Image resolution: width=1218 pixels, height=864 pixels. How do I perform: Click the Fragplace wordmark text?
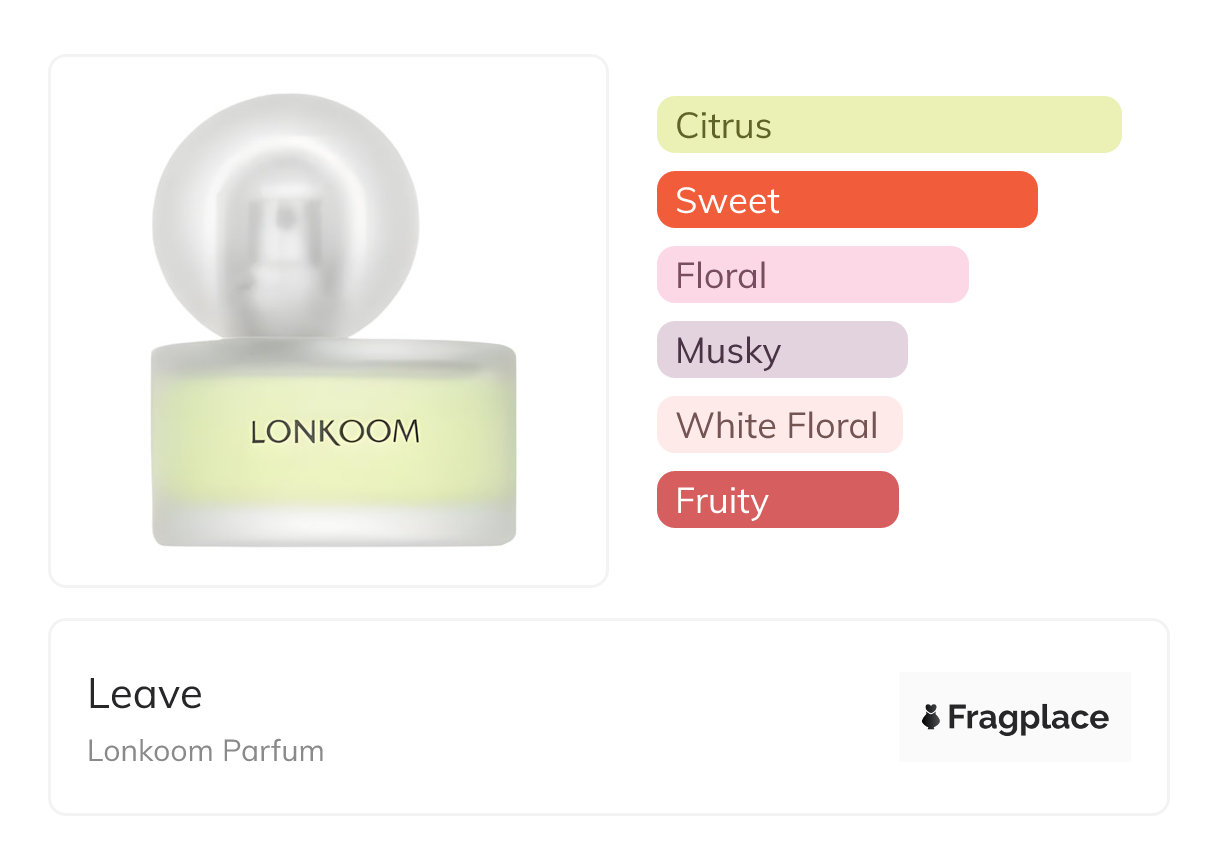click(1027, 718)
